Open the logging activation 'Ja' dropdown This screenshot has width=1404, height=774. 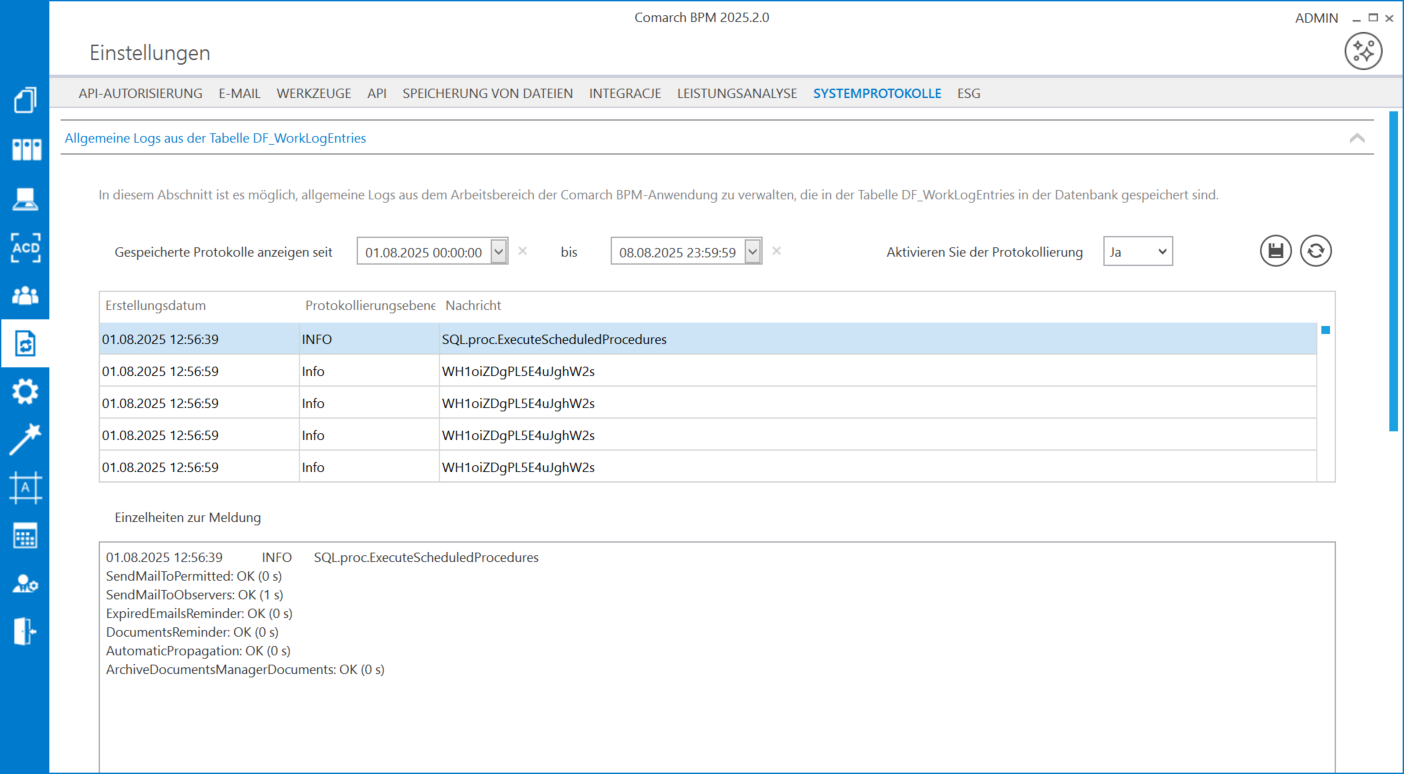pyautogui.click(x=1137, y=252)
